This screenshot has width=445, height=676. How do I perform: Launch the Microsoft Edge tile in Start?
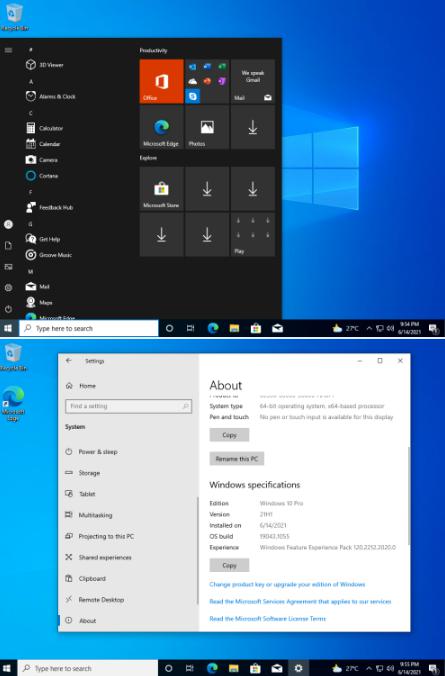pyautogui.click(x=162, y=128)
